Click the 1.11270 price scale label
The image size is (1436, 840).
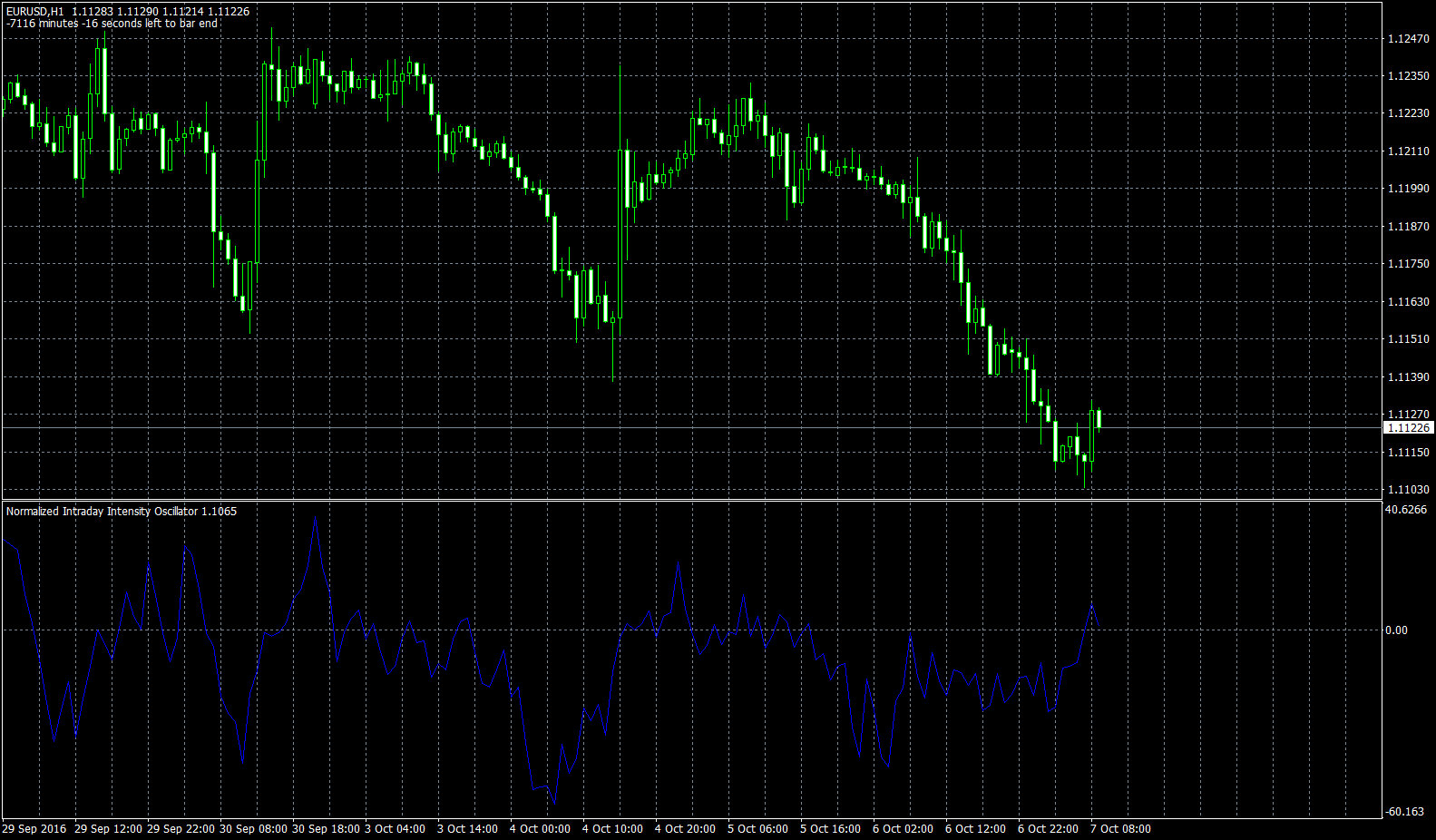coord(1408,415)
